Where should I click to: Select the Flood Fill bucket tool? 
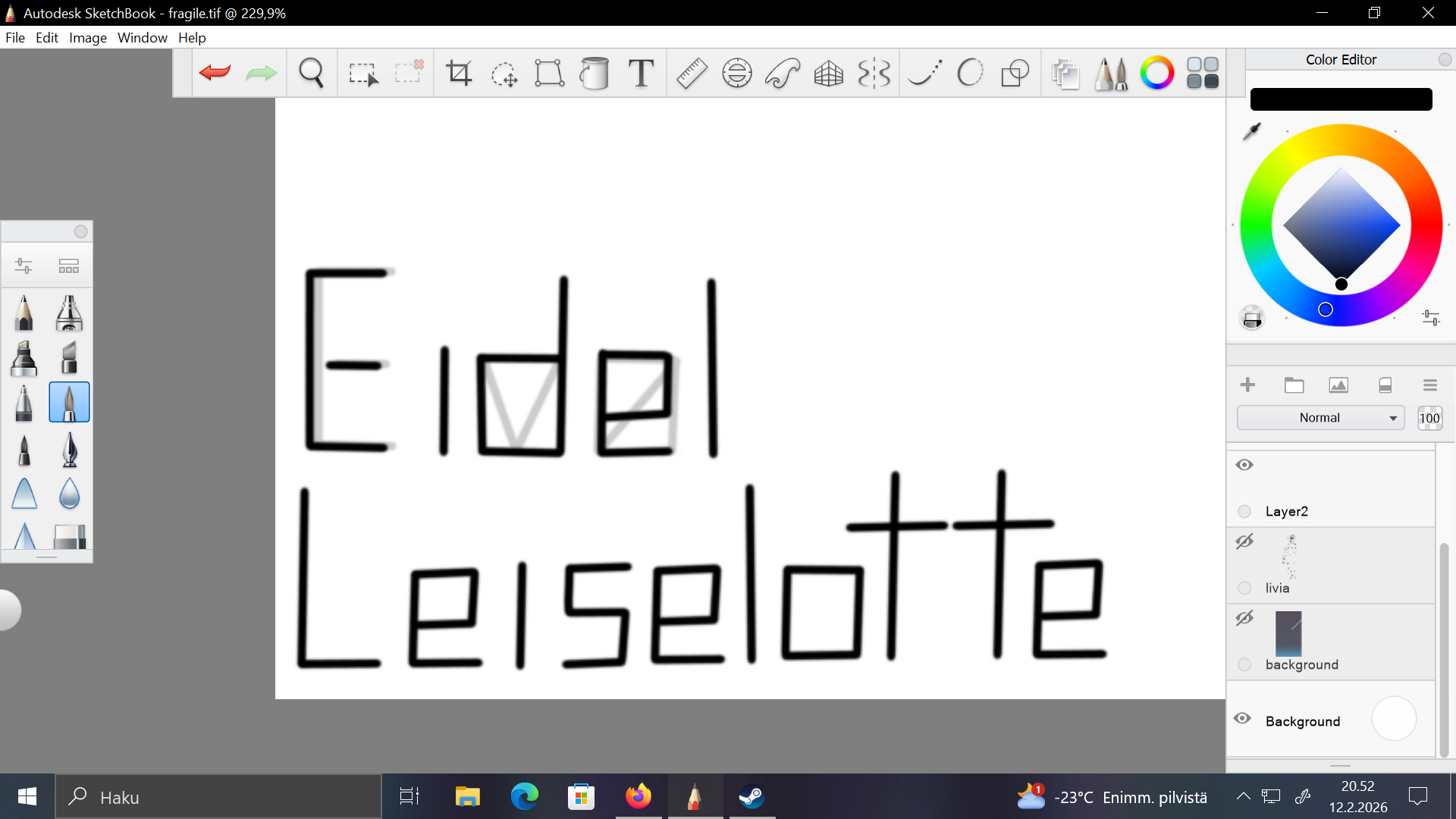click(595, 73)
